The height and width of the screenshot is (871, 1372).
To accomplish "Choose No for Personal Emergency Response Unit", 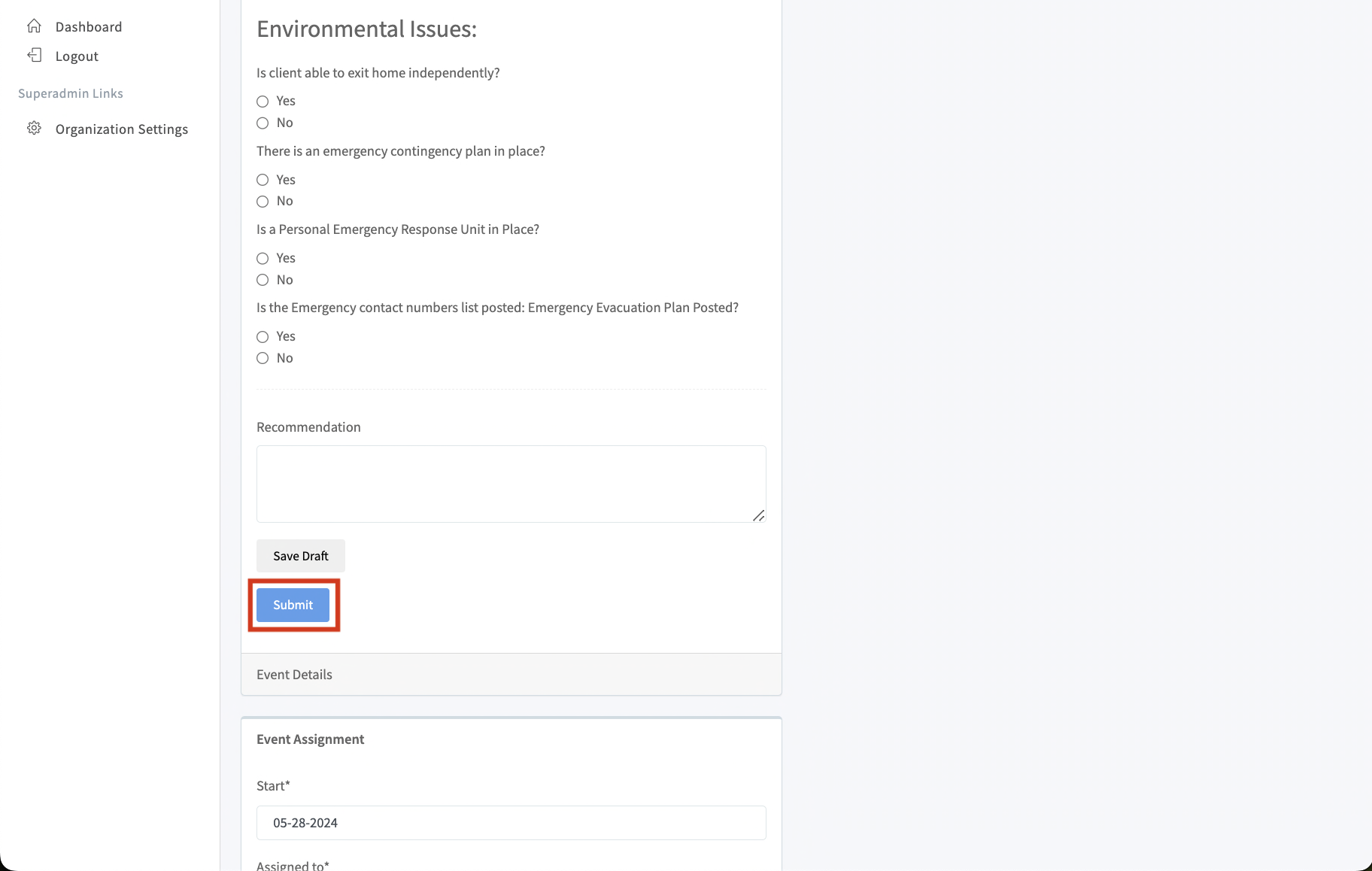I will [x=263, y=280].
